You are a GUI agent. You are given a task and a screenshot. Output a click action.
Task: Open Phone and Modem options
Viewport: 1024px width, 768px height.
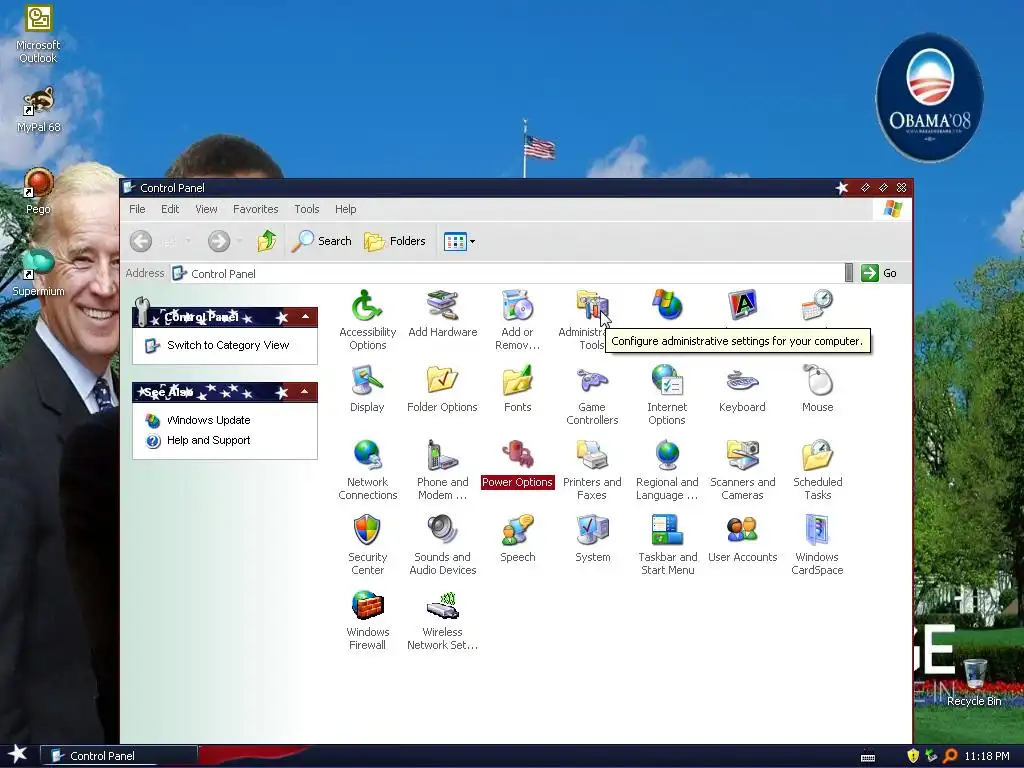tap(443, 470)
